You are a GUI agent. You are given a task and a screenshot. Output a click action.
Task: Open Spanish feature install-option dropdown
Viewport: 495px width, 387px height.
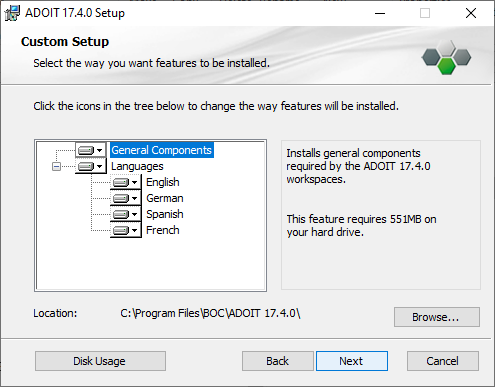pyautogui.click(x=126, y=214)
